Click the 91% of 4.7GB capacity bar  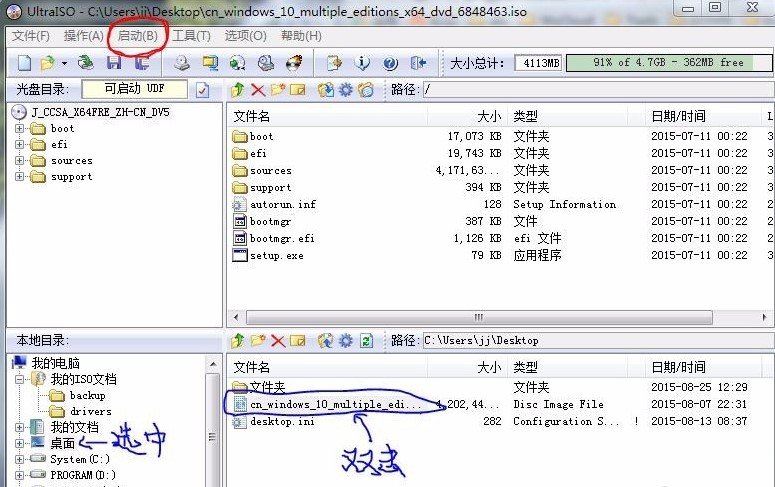tap(669, 63)
